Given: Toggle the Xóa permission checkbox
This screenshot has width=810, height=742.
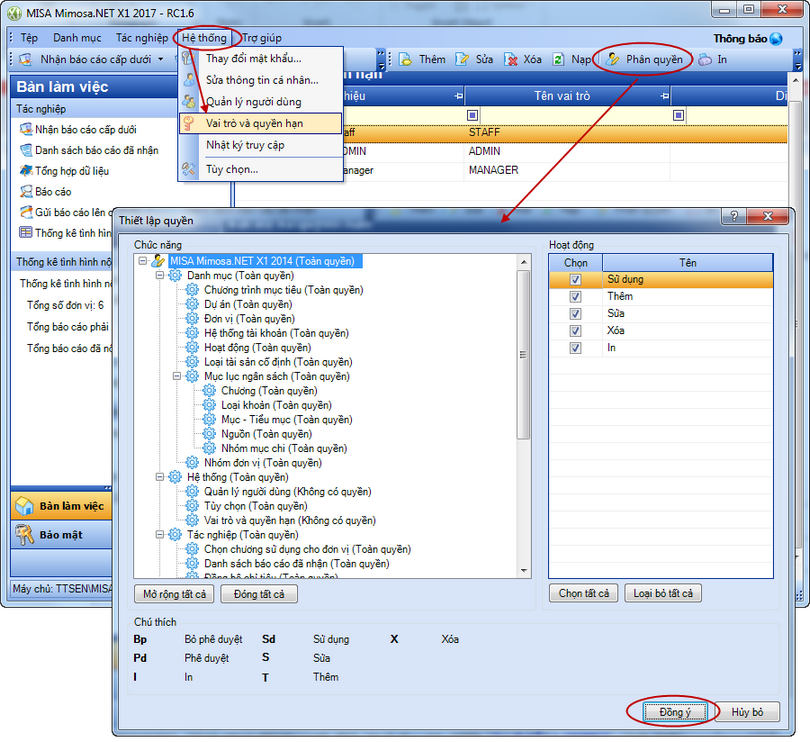Looking at the screenshot, I should (575, 331).
